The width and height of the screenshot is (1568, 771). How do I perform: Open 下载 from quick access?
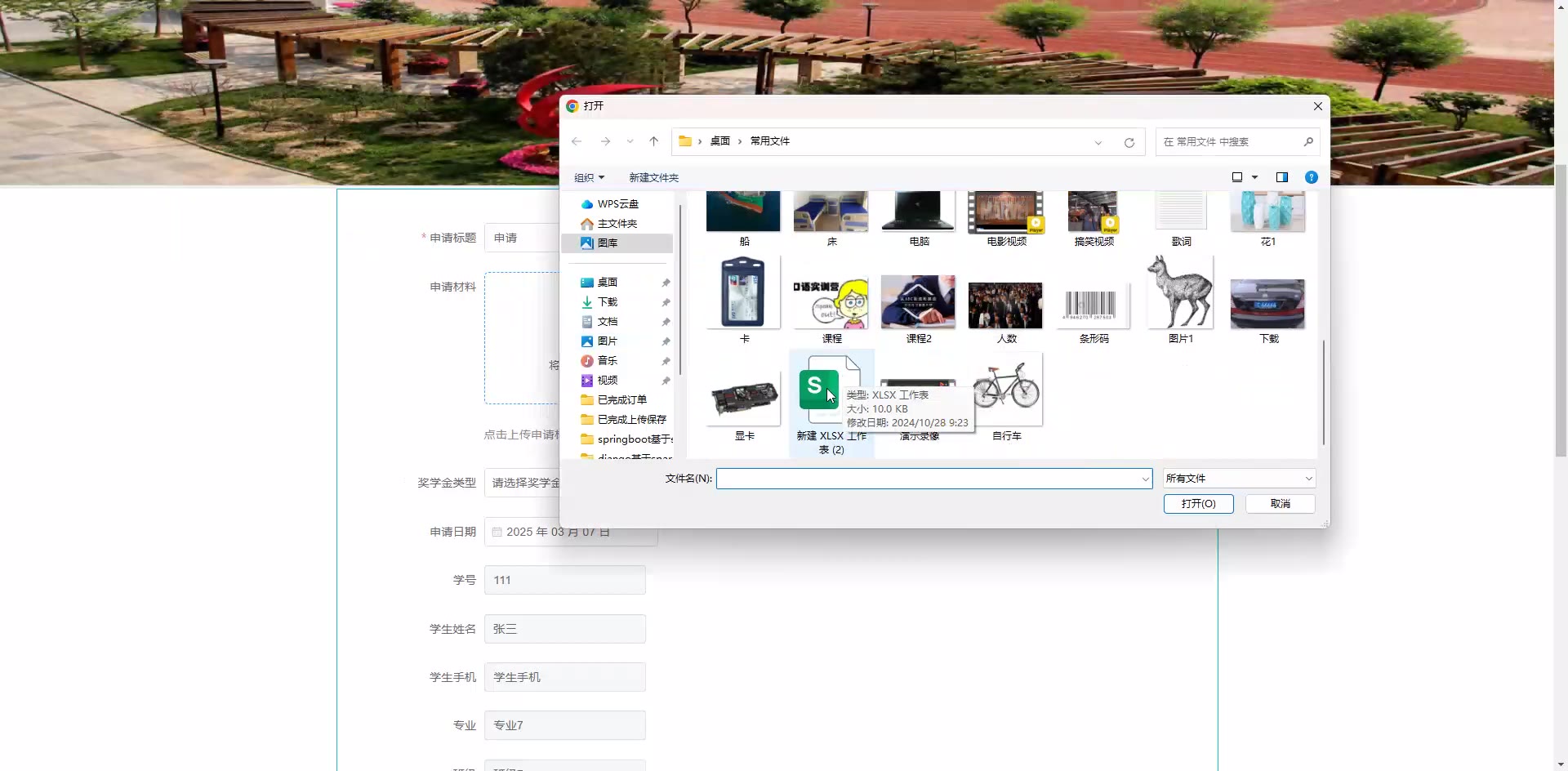click(608, 302)
